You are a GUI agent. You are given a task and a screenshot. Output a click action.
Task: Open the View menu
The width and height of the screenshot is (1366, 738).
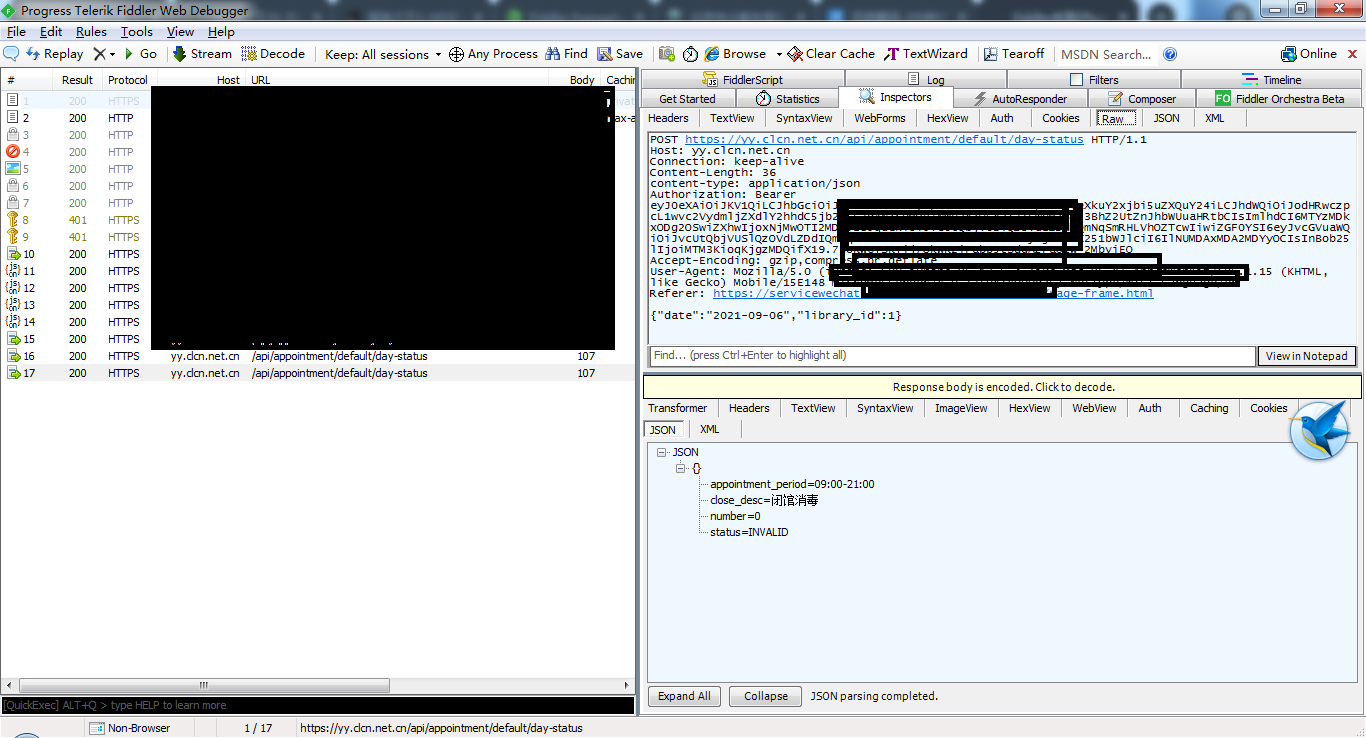[x=180, y=32]
